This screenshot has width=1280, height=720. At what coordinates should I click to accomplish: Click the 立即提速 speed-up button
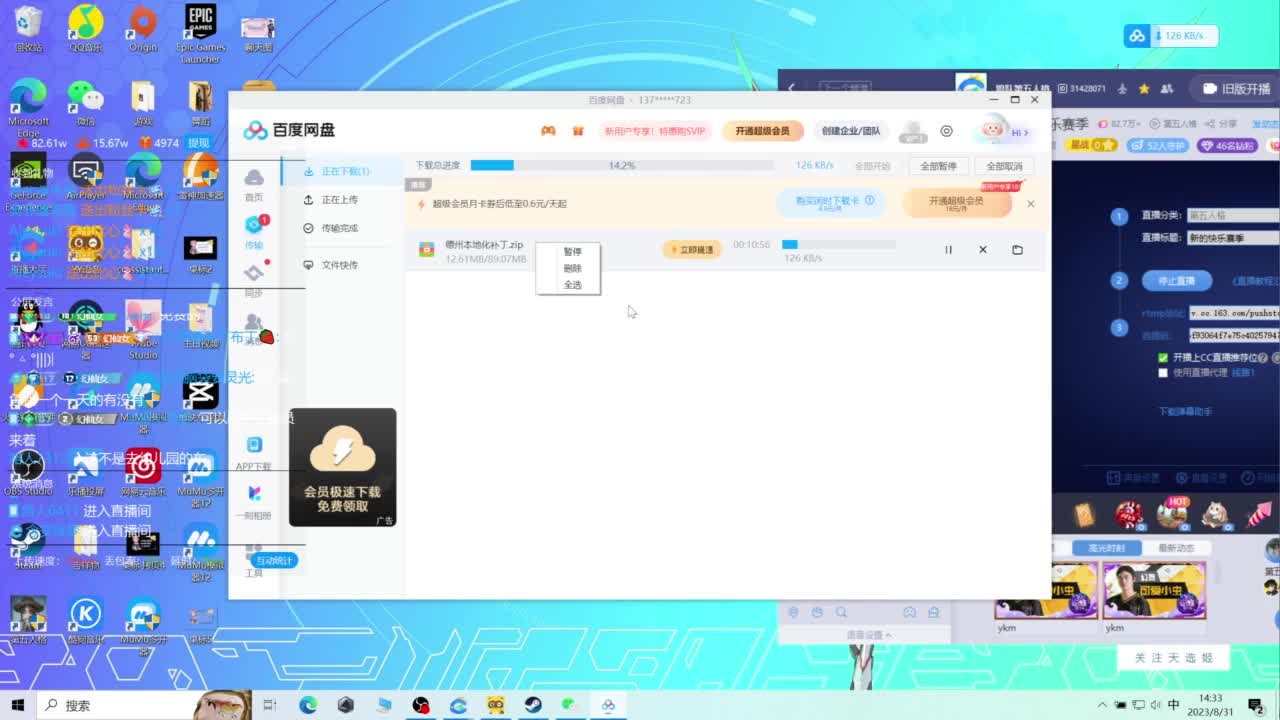coord(692,249)
